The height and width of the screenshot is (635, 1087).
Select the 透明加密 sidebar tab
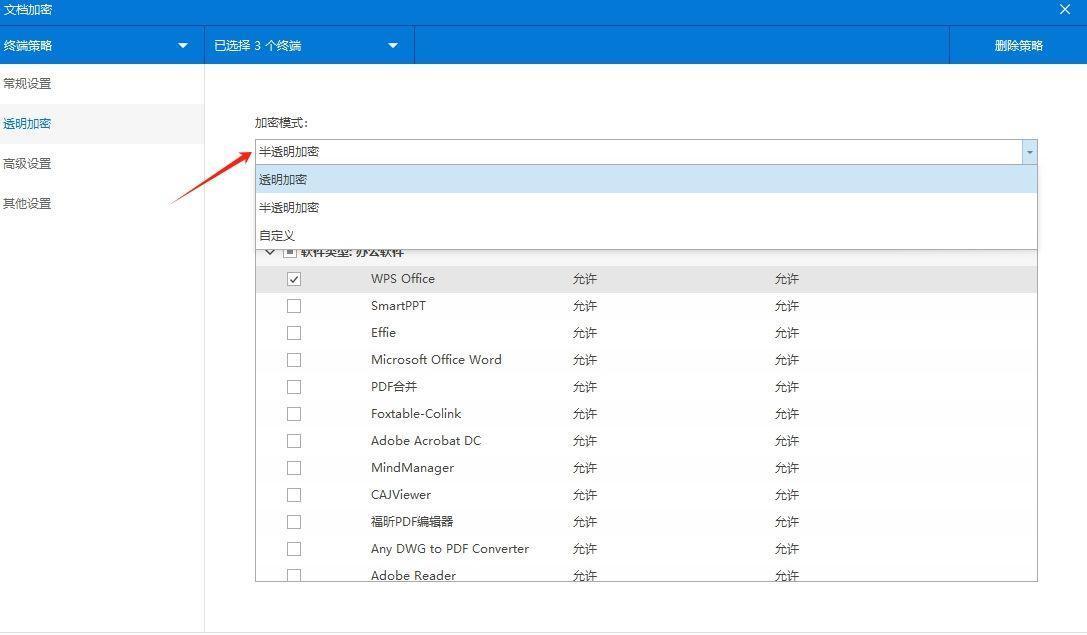[x=28, y=124]
